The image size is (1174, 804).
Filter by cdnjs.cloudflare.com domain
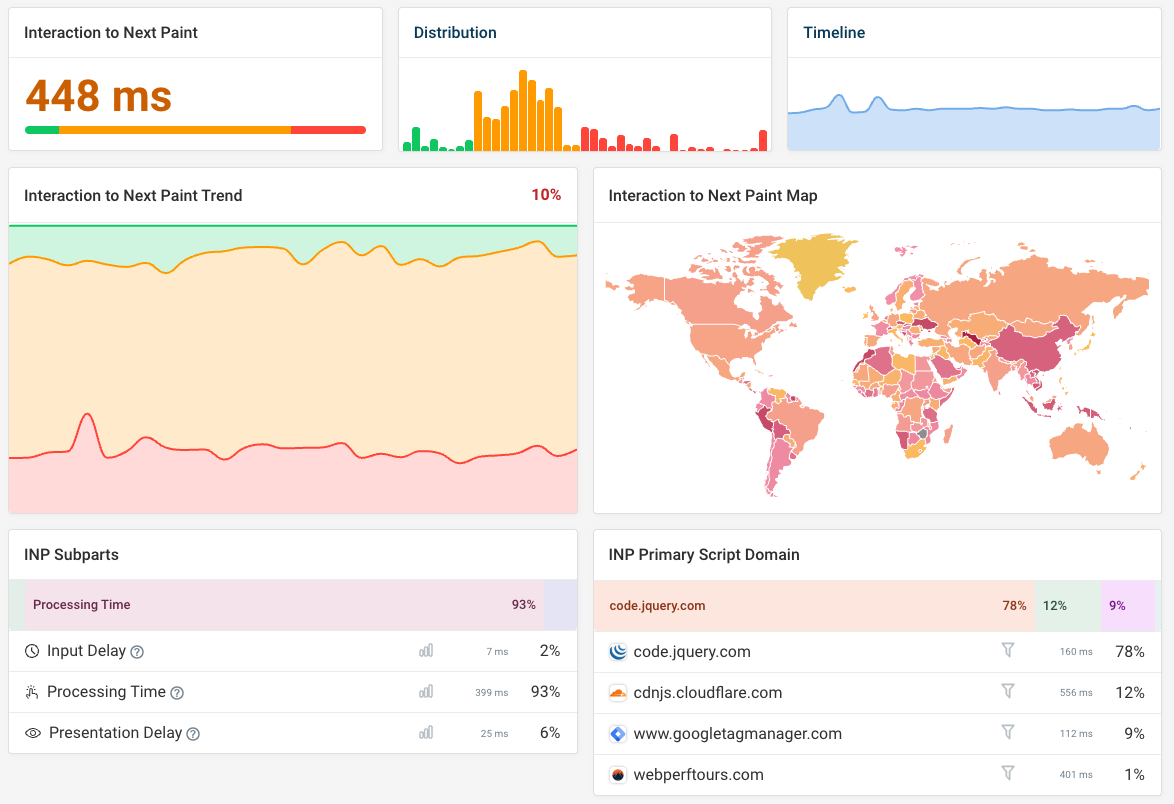coord(1008,692)
